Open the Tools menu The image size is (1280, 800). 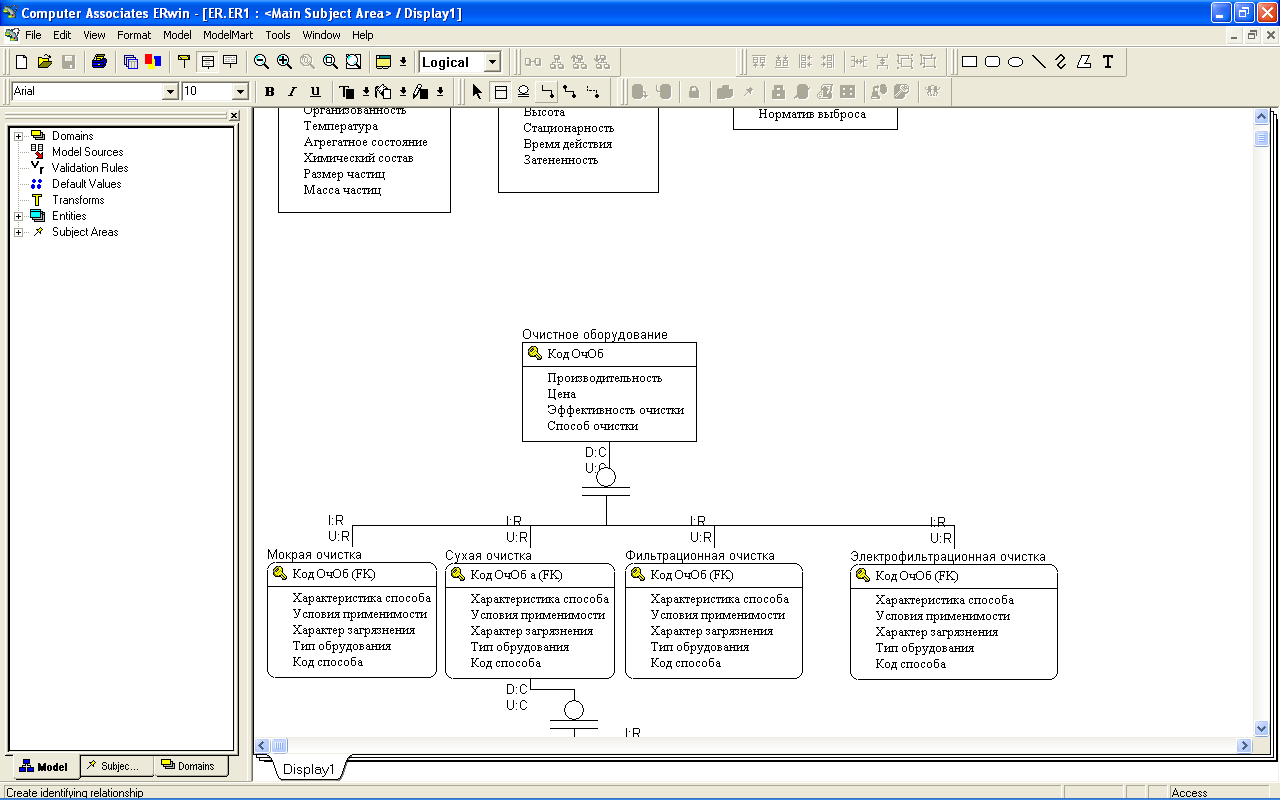278,35
